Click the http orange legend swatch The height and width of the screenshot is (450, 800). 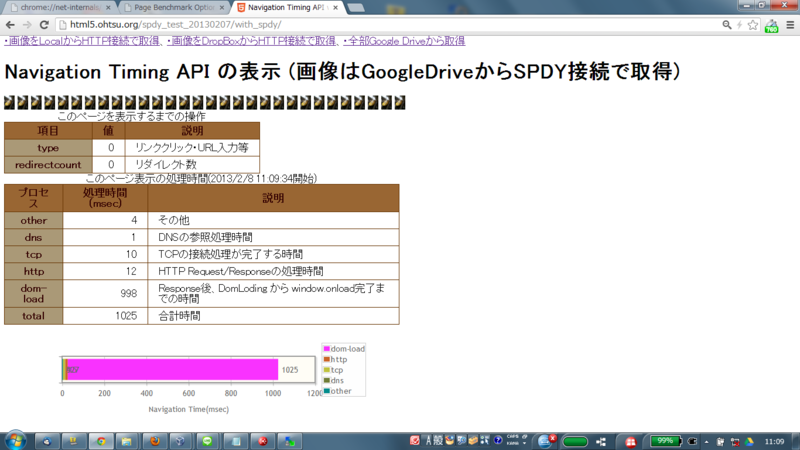tap(327, 359)
